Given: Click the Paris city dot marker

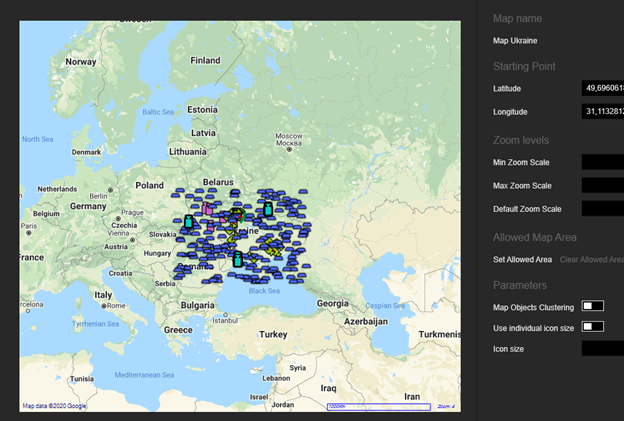Looking at the screenshot, I should [x=29, y=233].
